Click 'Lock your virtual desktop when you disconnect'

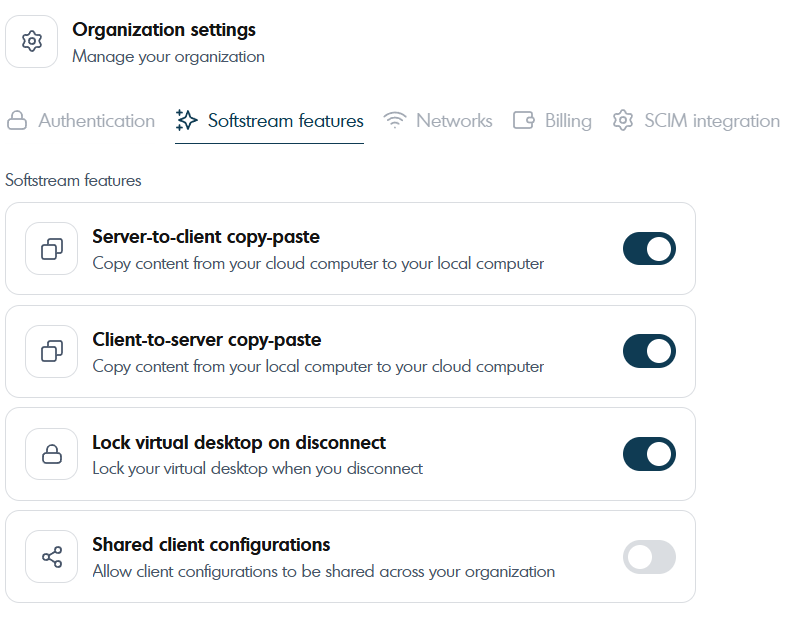257,468
